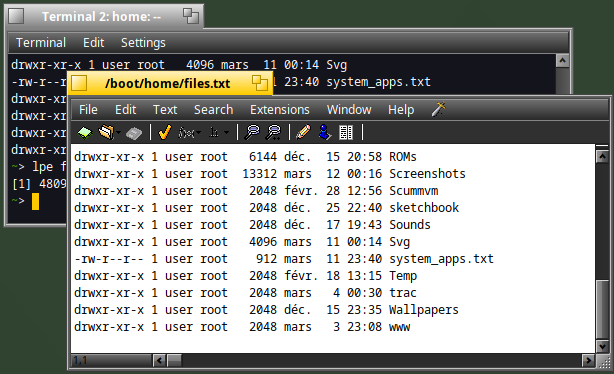Toggle the soft wrap columns icon
Image resolution: width=614 pixels, height=374 pixels.
point(346,132)
